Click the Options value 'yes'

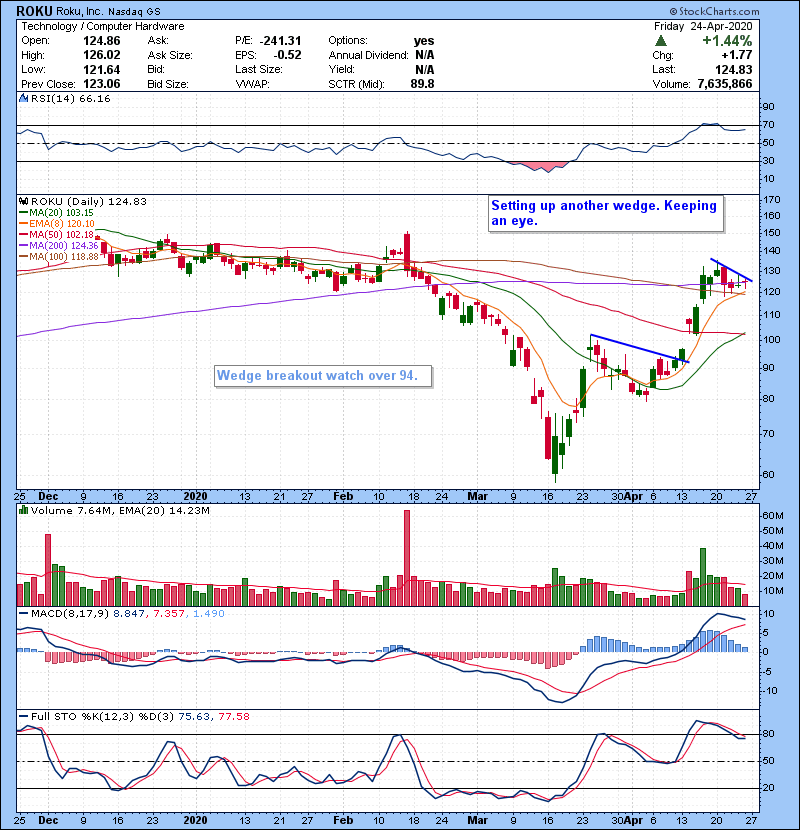click(x=424, y=41)
